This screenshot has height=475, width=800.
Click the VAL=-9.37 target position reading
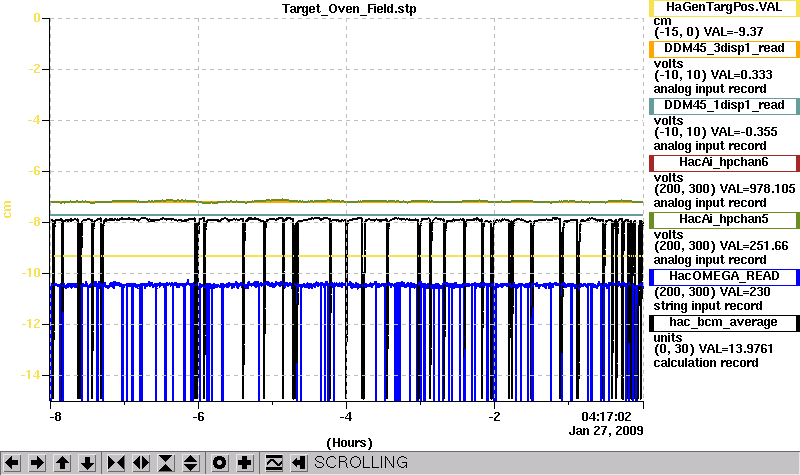point(733,32)
